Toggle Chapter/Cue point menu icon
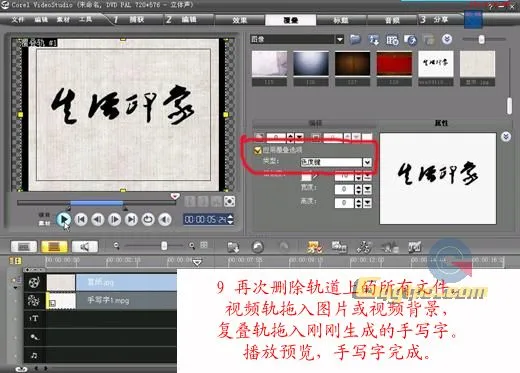Screen dimensions: 520x373 click(x=389, y=247)
